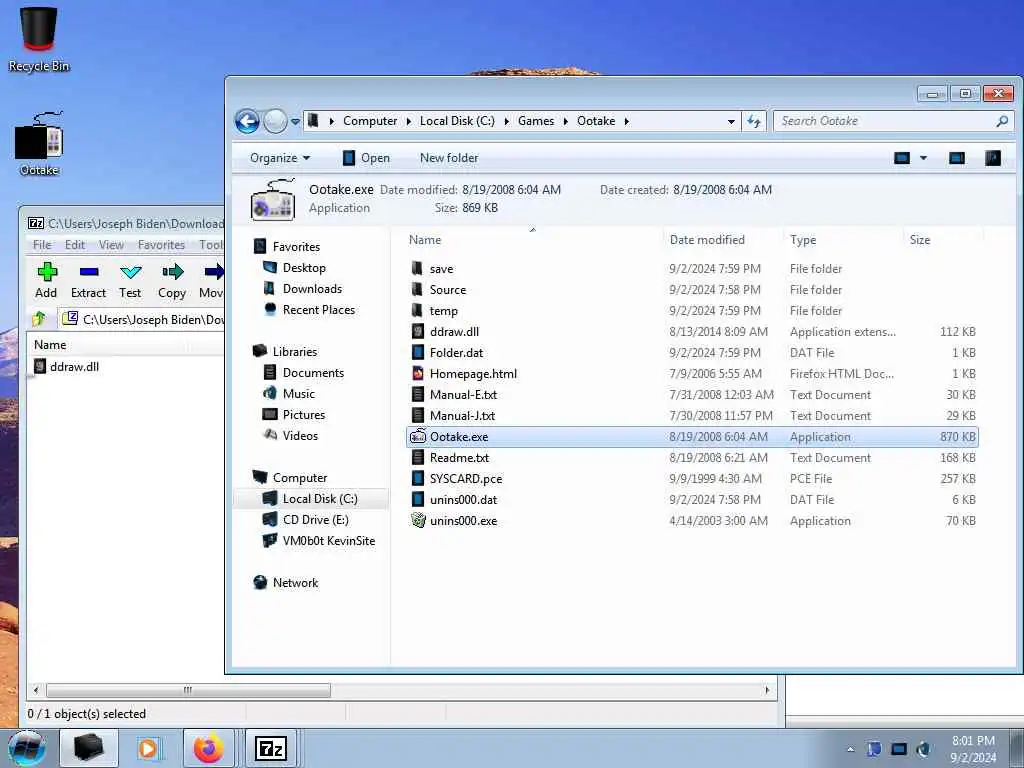
Task: Go back in Explorer navigation
Action: (247, 121)
